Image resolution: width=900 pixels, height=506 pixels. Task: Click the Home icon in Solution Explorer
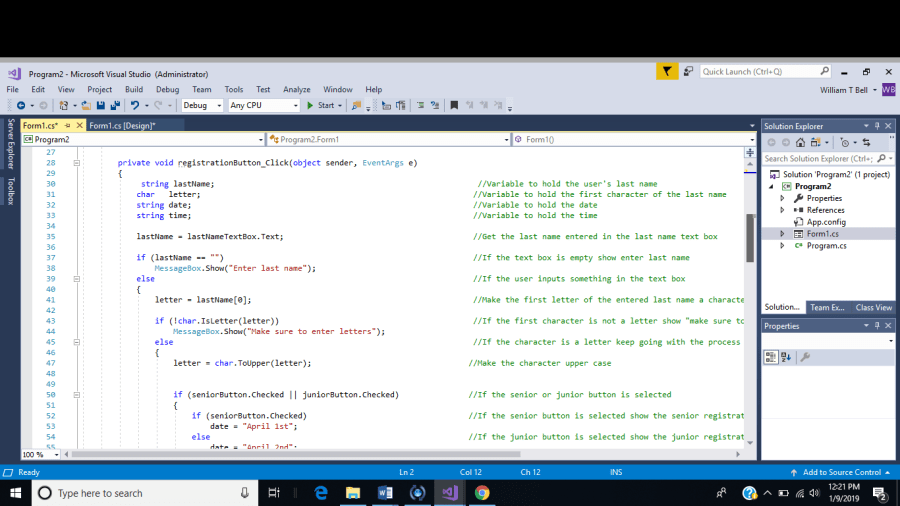(x=800, y=142)
